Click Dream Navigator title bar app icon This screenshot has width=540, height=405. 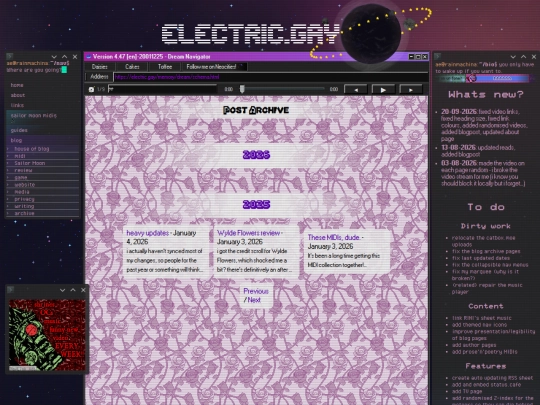89,57
